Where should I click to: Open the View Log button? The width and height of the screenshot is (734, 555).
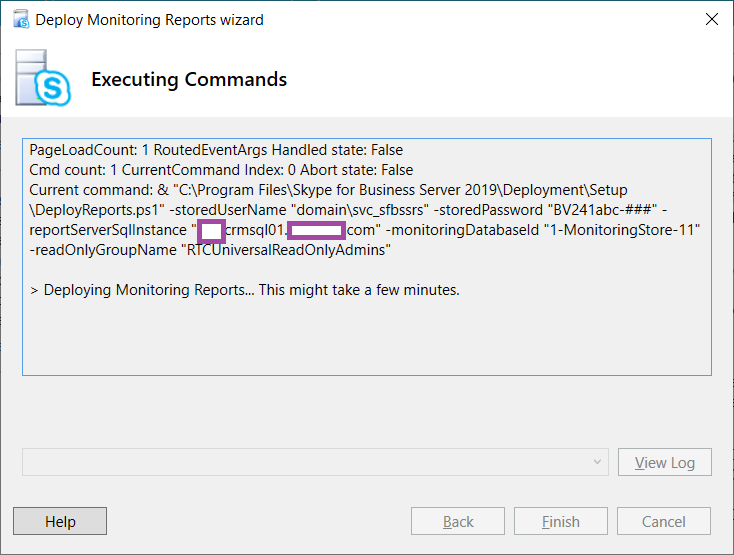(x=665, y=462)
